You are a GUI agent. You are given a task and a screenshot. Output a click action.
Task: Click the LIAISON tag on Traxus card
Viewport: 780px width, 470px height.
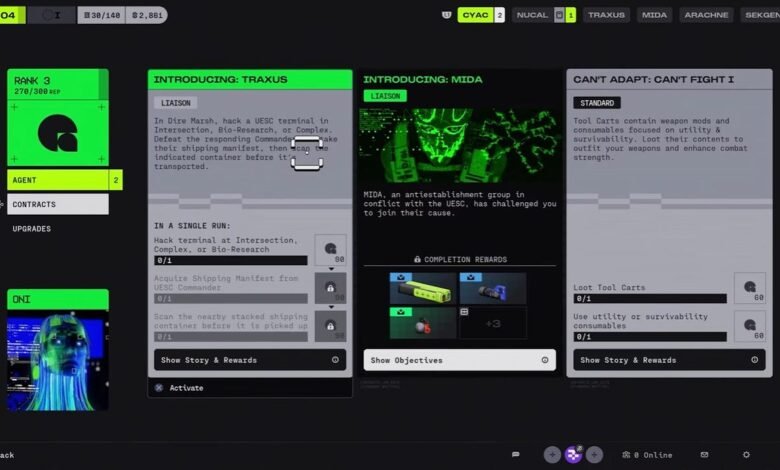(176, 103)
